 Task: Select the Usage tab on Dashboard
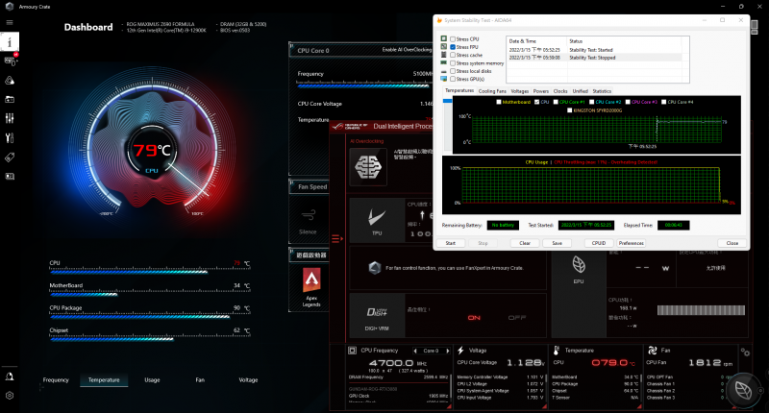pos(152,380)
